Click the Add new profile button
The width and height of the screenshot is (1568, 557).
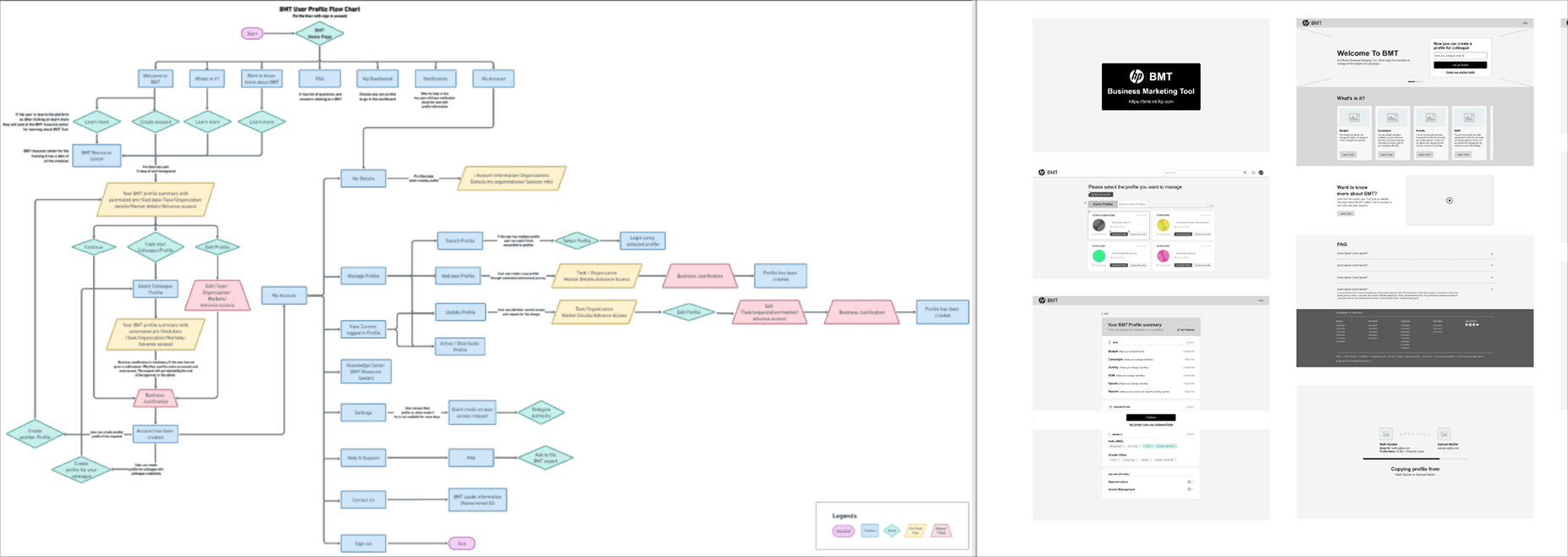coord(1100,195)
